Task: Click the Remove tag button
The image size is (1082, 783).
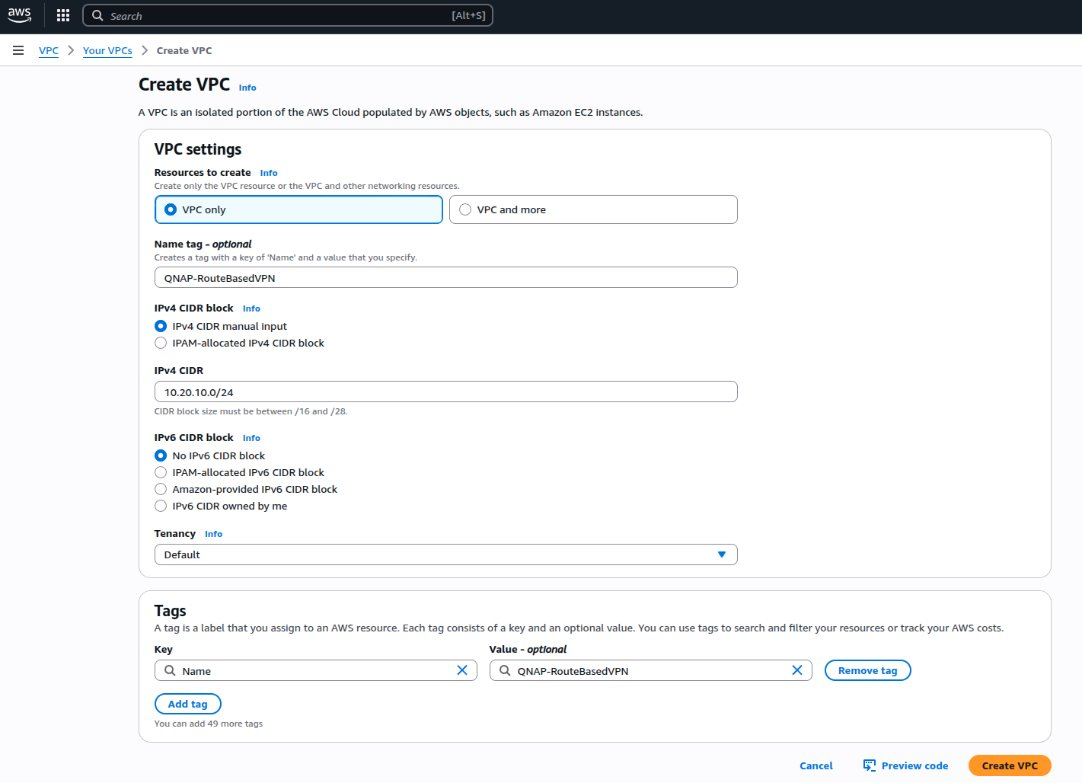Action: [x=867, y=670]
